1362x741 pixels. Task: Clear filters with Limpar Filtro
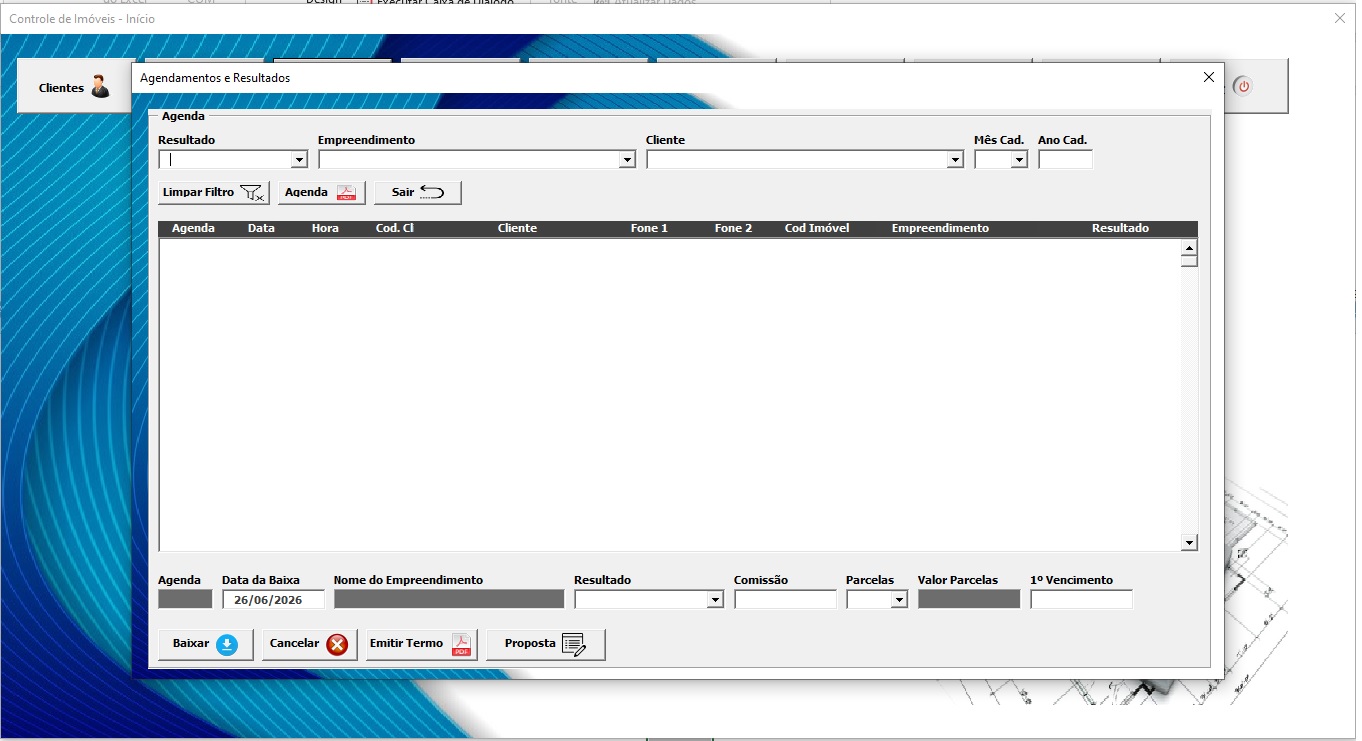point(214,192)
